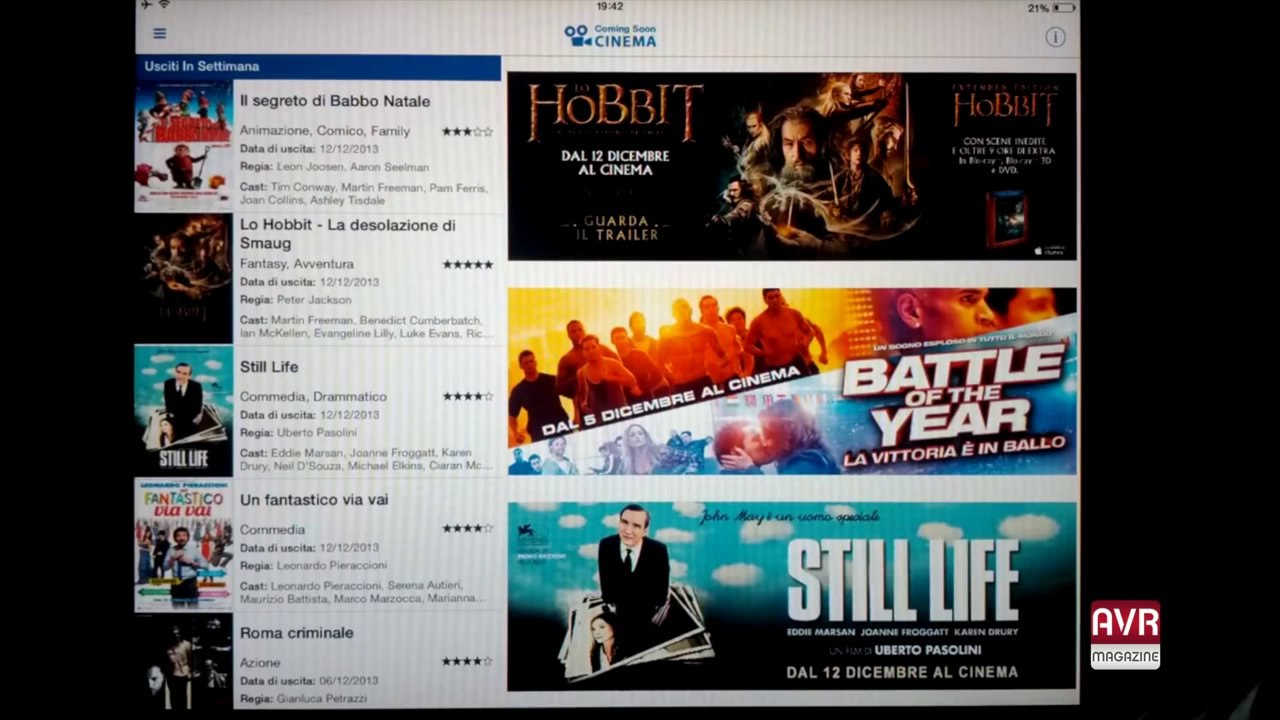Select the Roma criminale title
The width and height of the screenshot is (1280, 720).
[297, 633]
